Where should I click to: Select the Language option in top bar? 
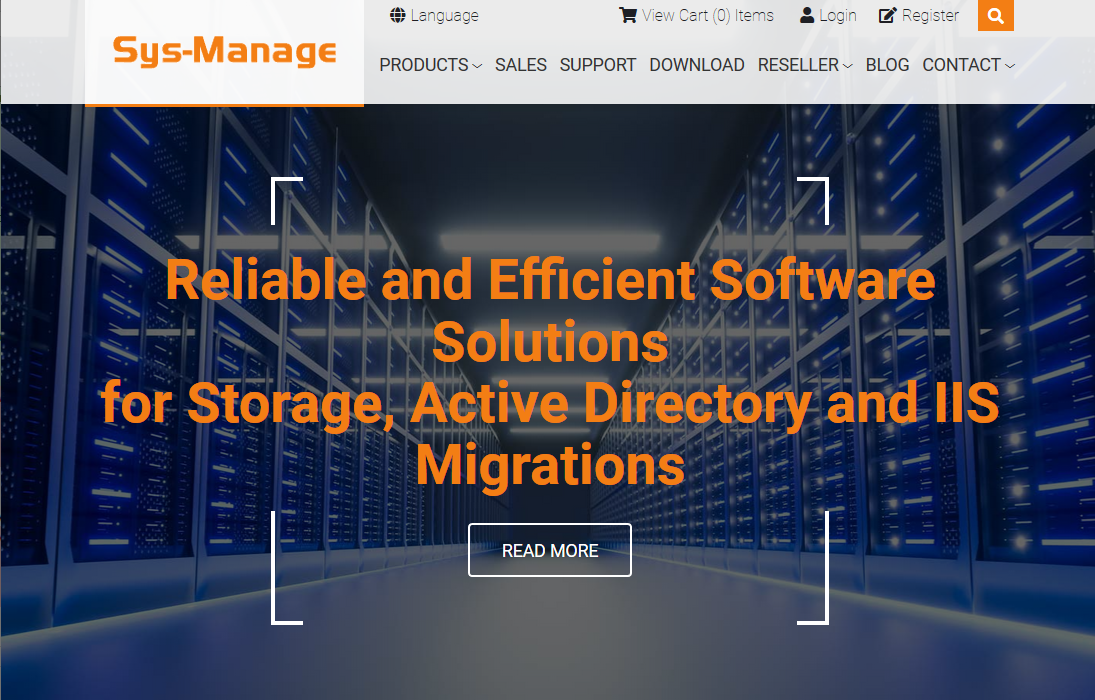coord(444,15)
